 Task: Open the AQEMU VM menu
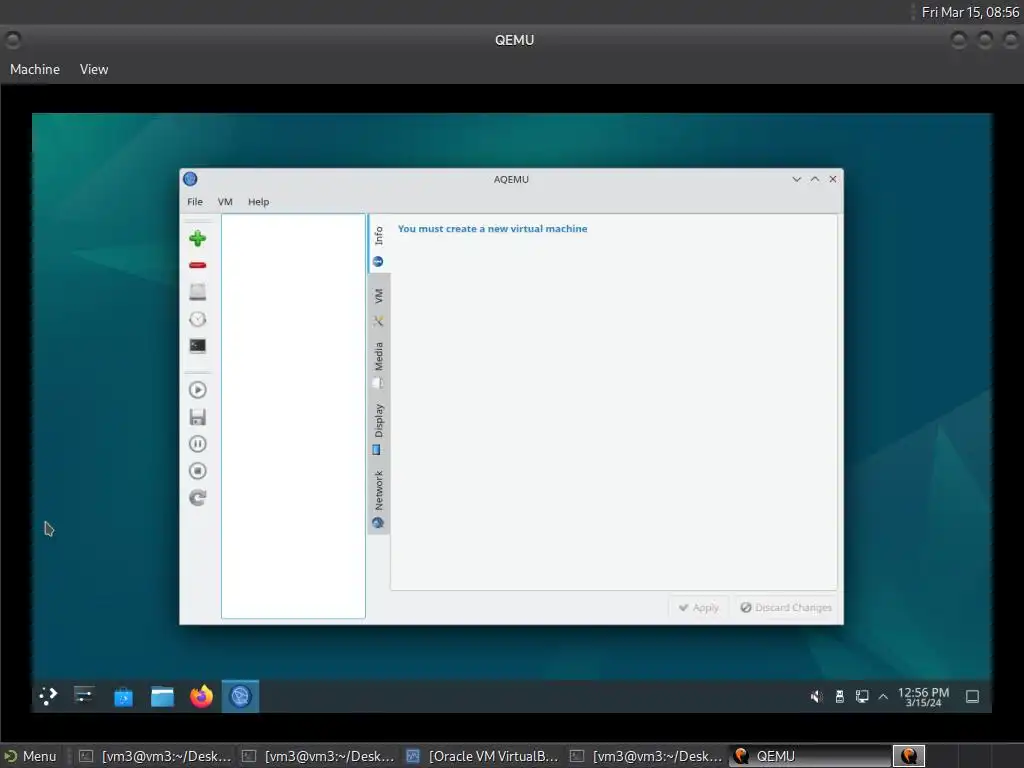(225, 202)
